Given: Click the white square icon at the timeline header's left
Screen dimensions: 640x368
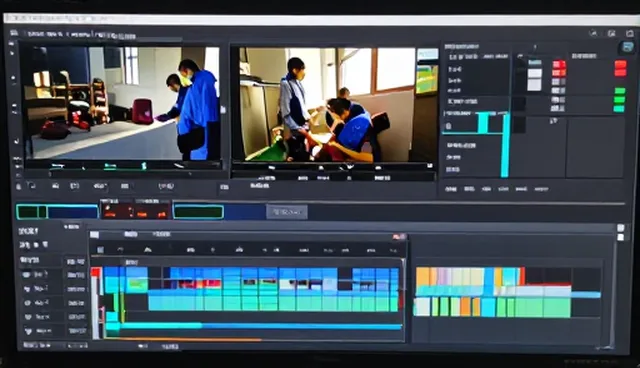Looking at the screenshot, I should pos(94,235).
